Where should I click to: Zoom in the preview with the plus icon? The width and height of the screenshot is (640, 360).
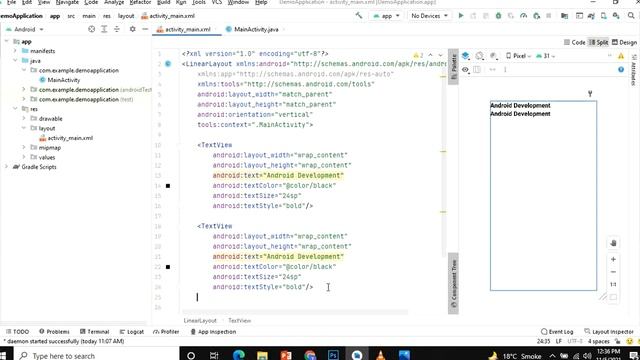click(x=613, y=259)
